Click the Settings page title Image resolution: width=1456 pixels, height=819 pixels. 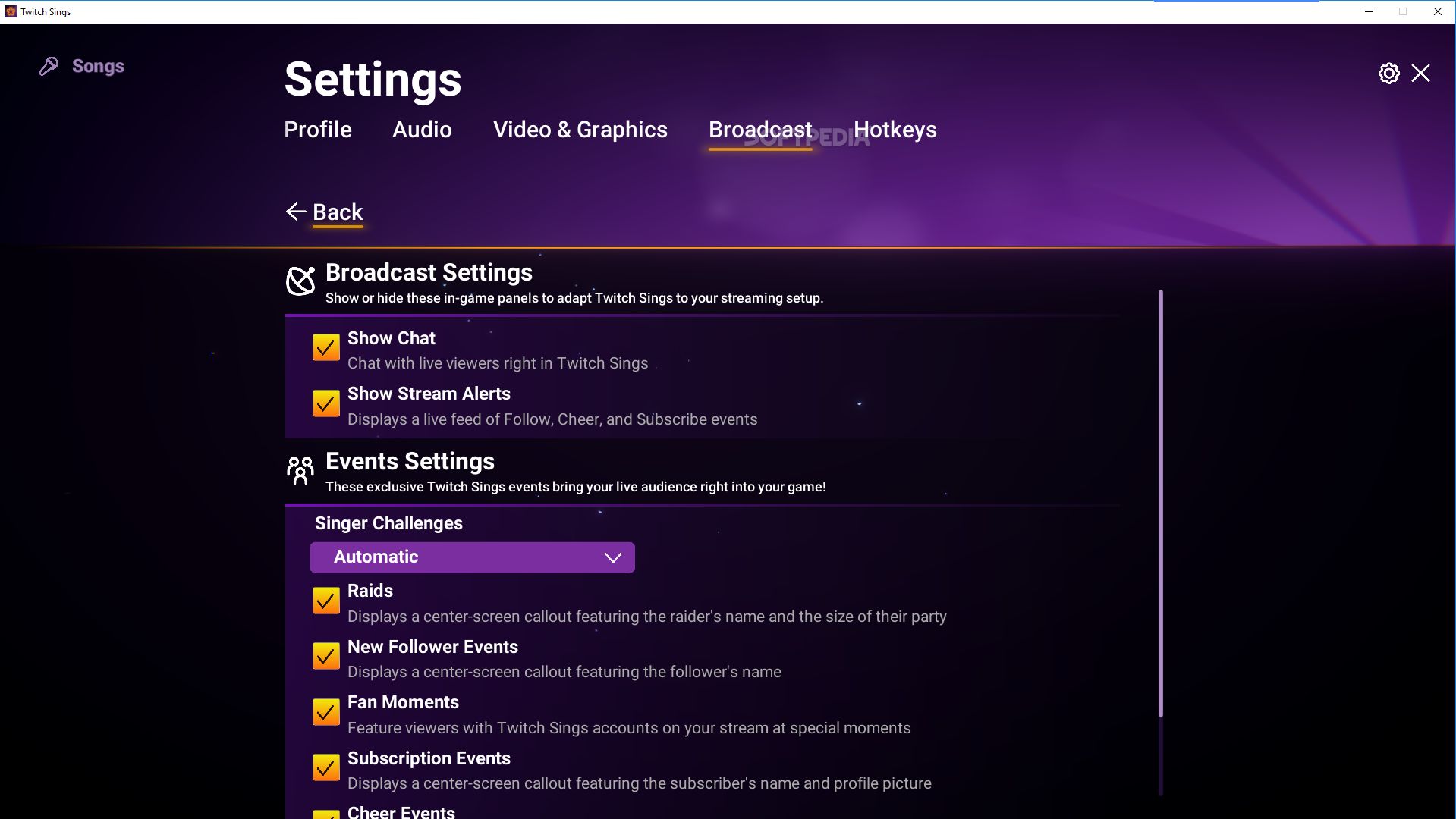373,80
